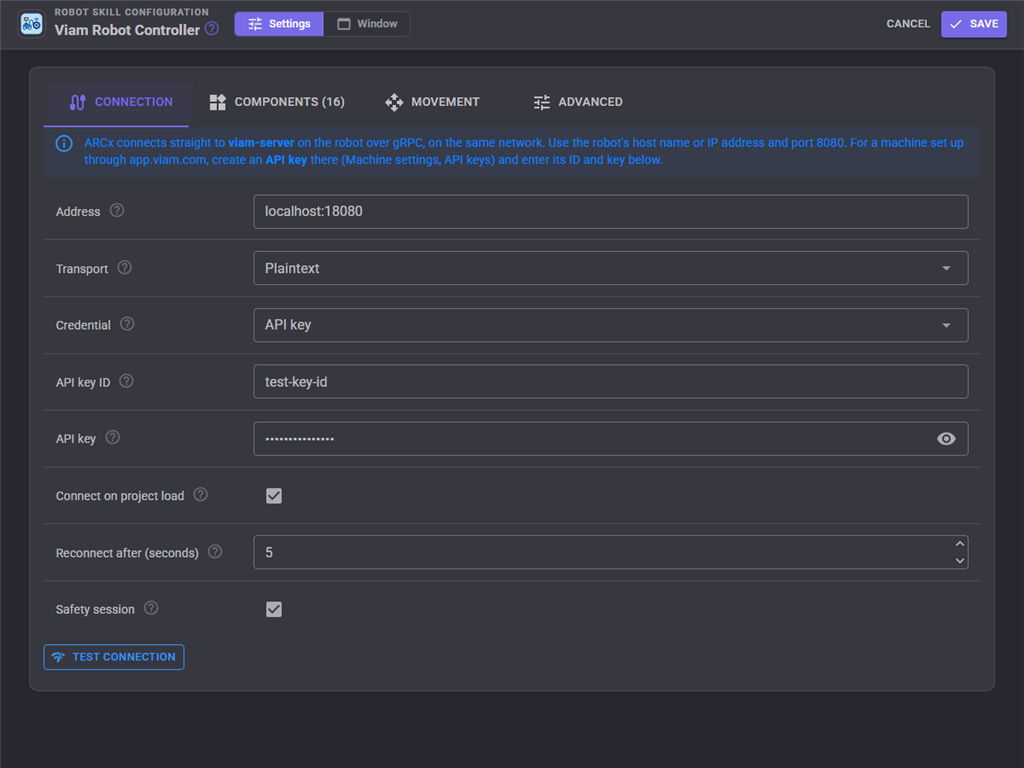
Task: Uncheck Connect on project load checkbox
Action: point(274,496)
